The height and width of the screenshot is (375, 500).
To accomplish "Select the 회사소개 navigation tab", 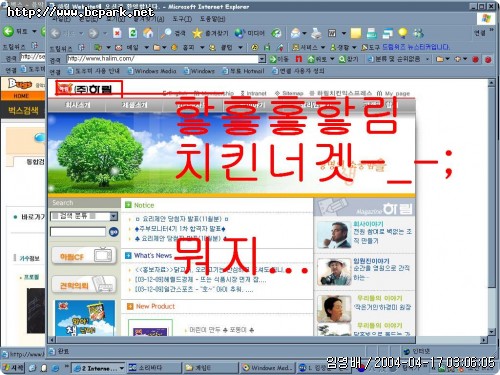I will 77,105.
